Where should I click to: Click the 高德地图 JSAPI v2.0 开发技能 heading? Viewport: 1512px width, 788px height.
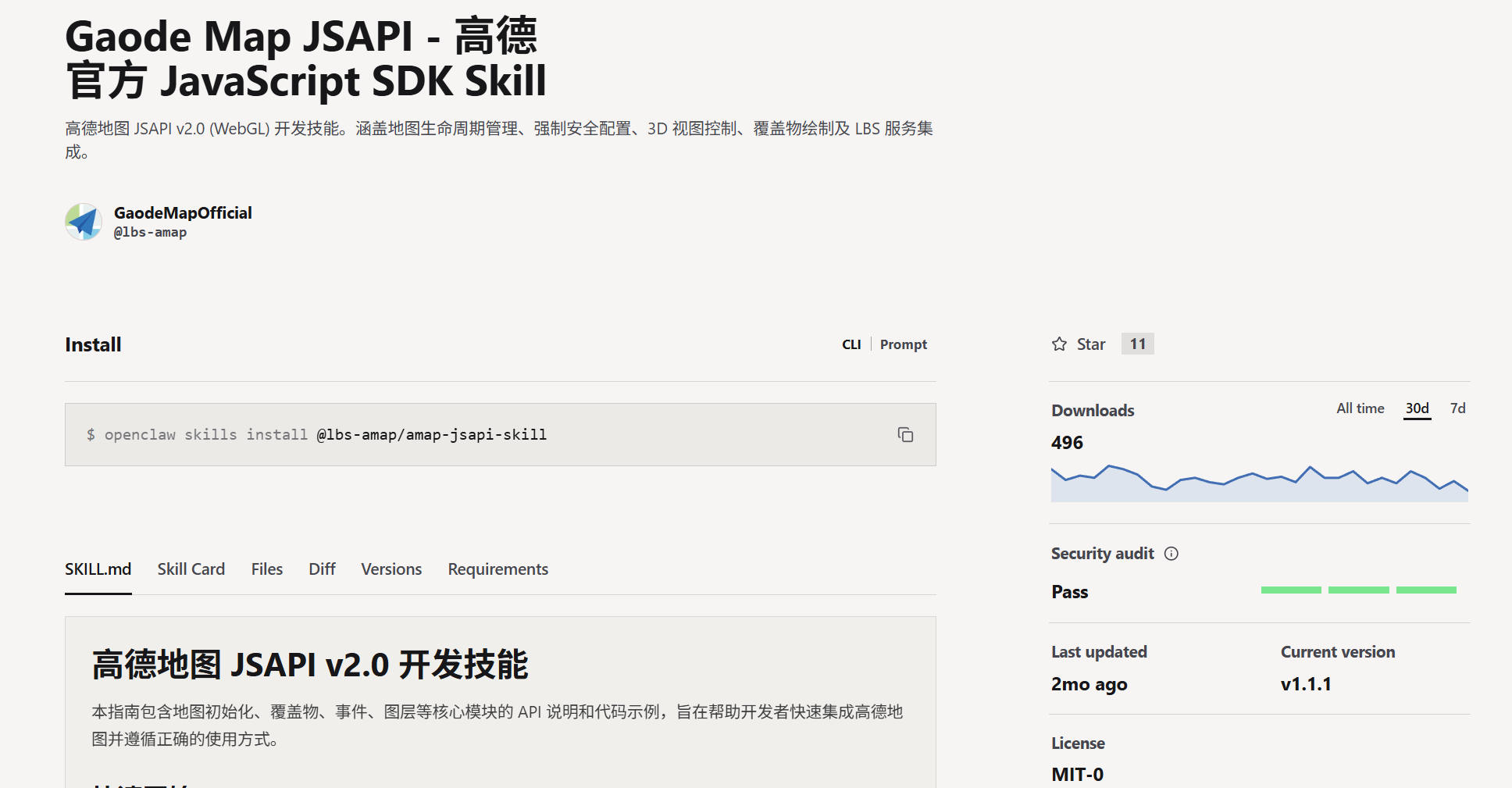[x=310, y=665]
